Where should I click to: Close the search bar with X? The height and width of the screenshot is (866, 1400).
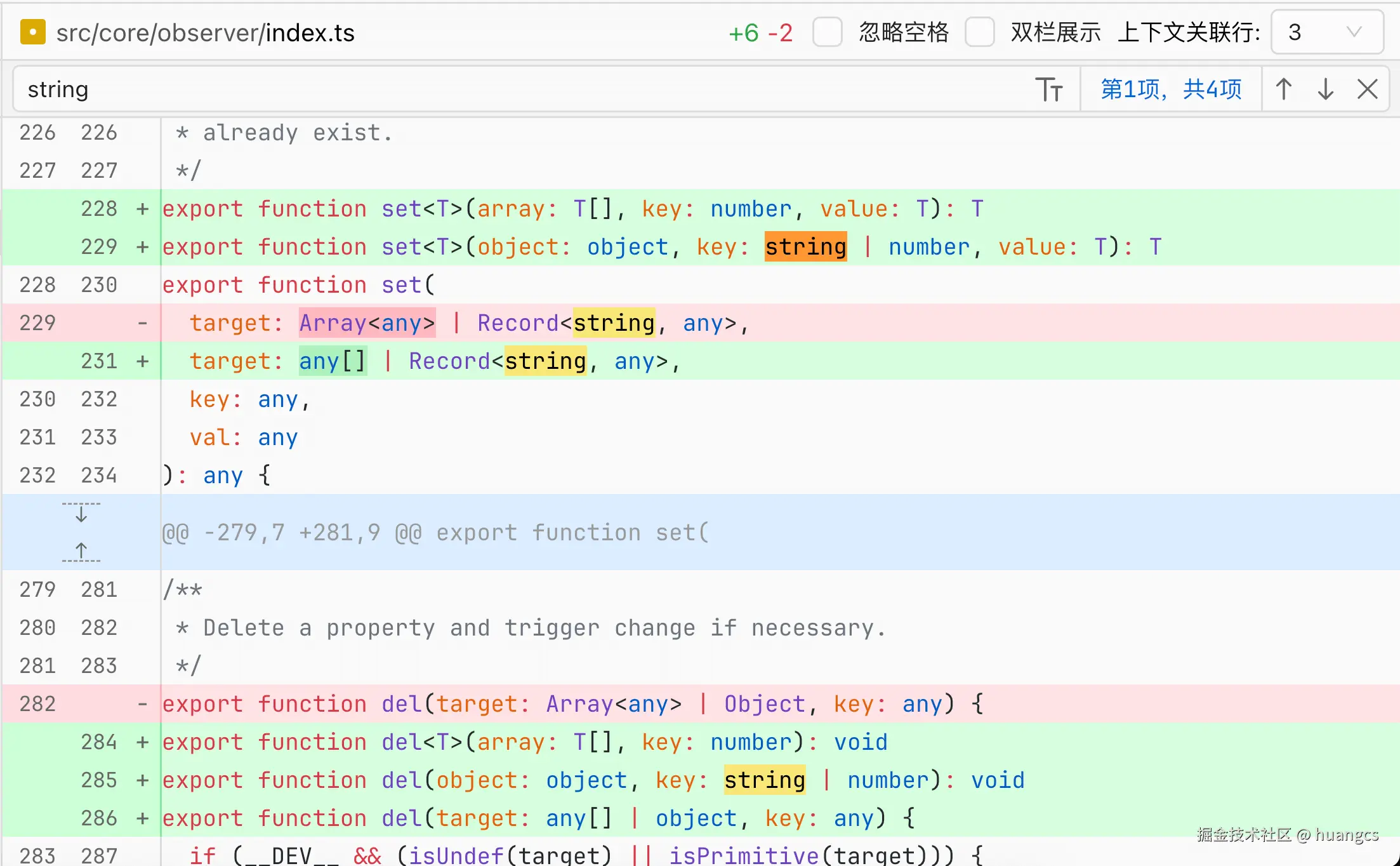click(x=1367, y=90)
